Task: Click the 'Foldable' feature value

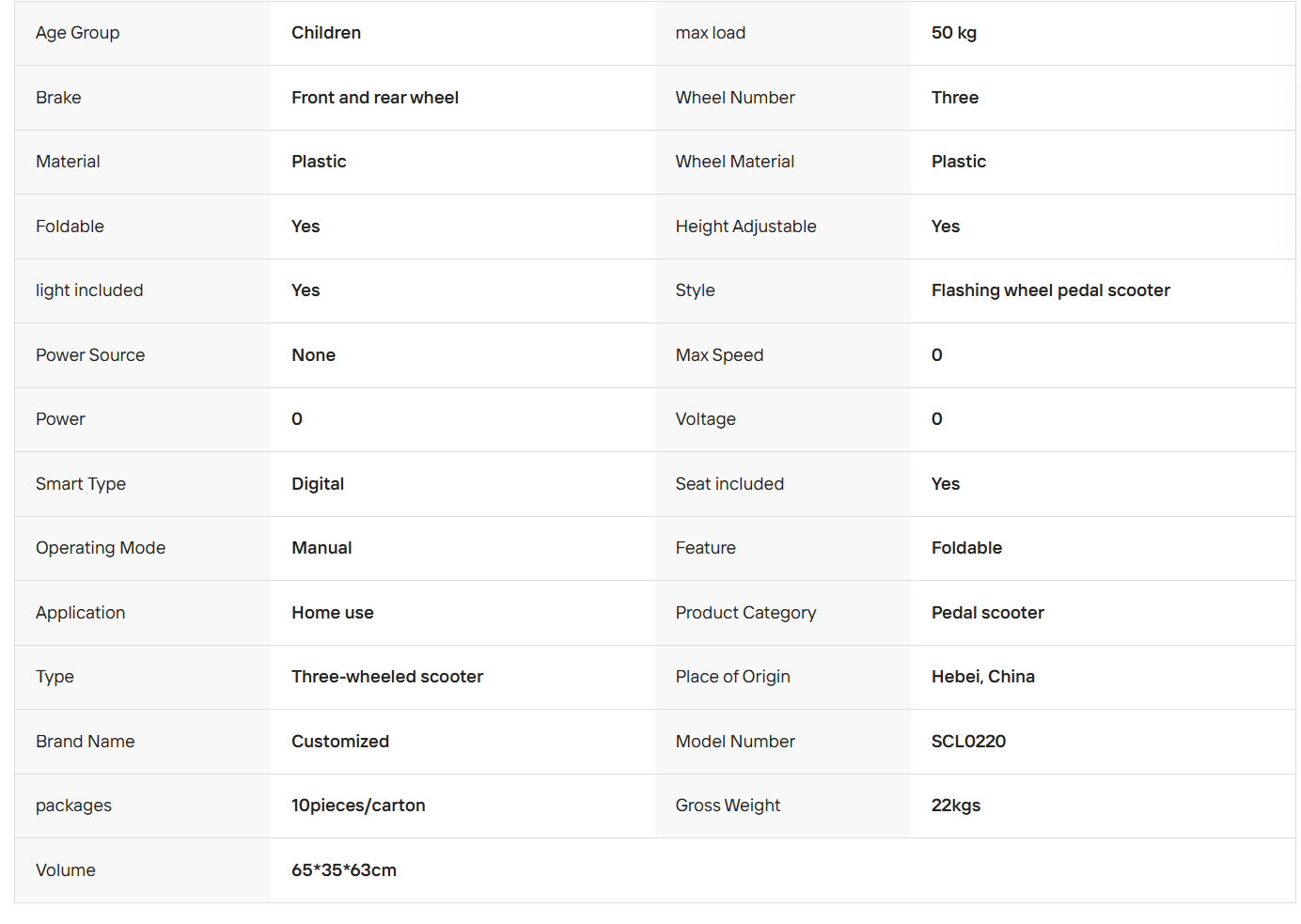Action: [966, 548]
